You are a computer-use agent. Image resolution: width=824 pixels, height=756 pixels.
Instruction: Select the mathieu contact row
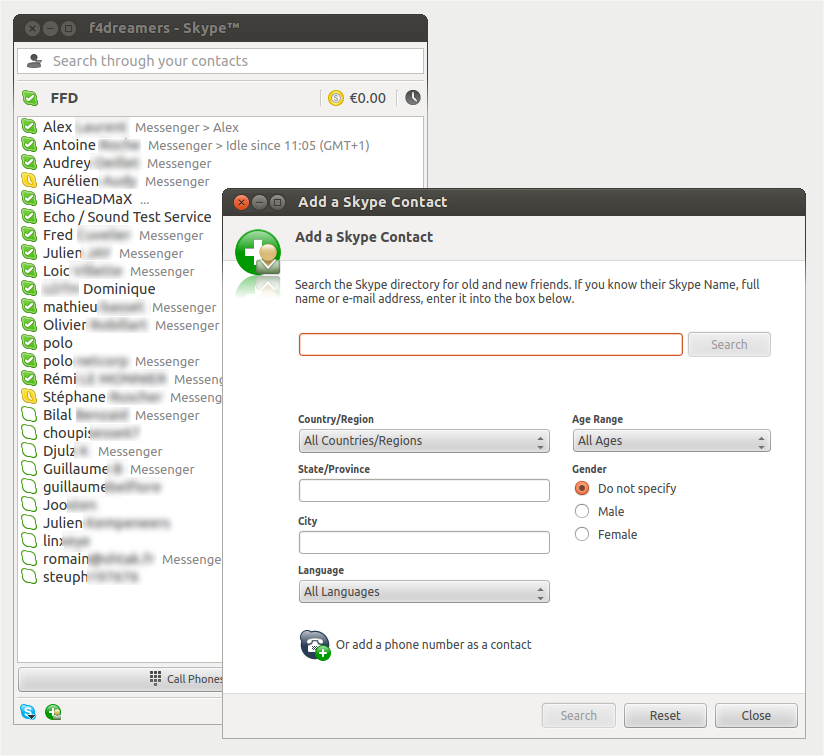pos(121,307)
